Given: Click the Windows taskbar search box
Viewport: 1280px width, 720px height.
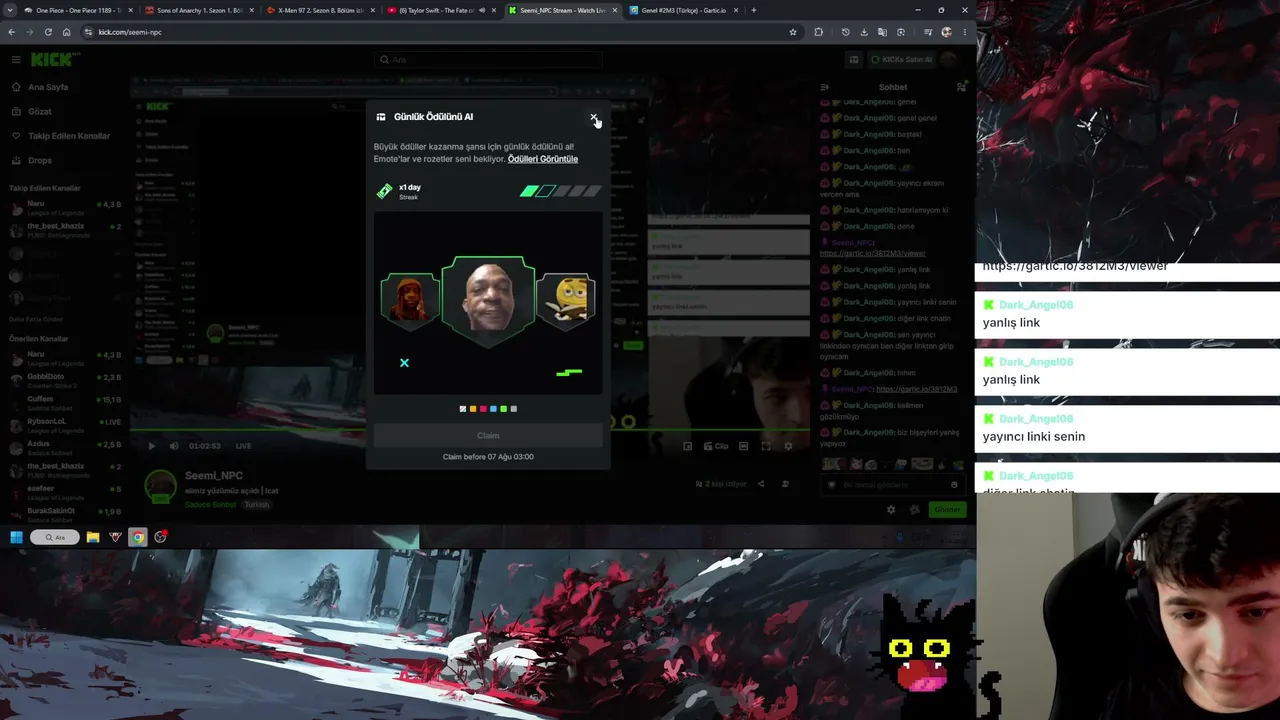Looking at the screenshot, I should pos(55,537).
